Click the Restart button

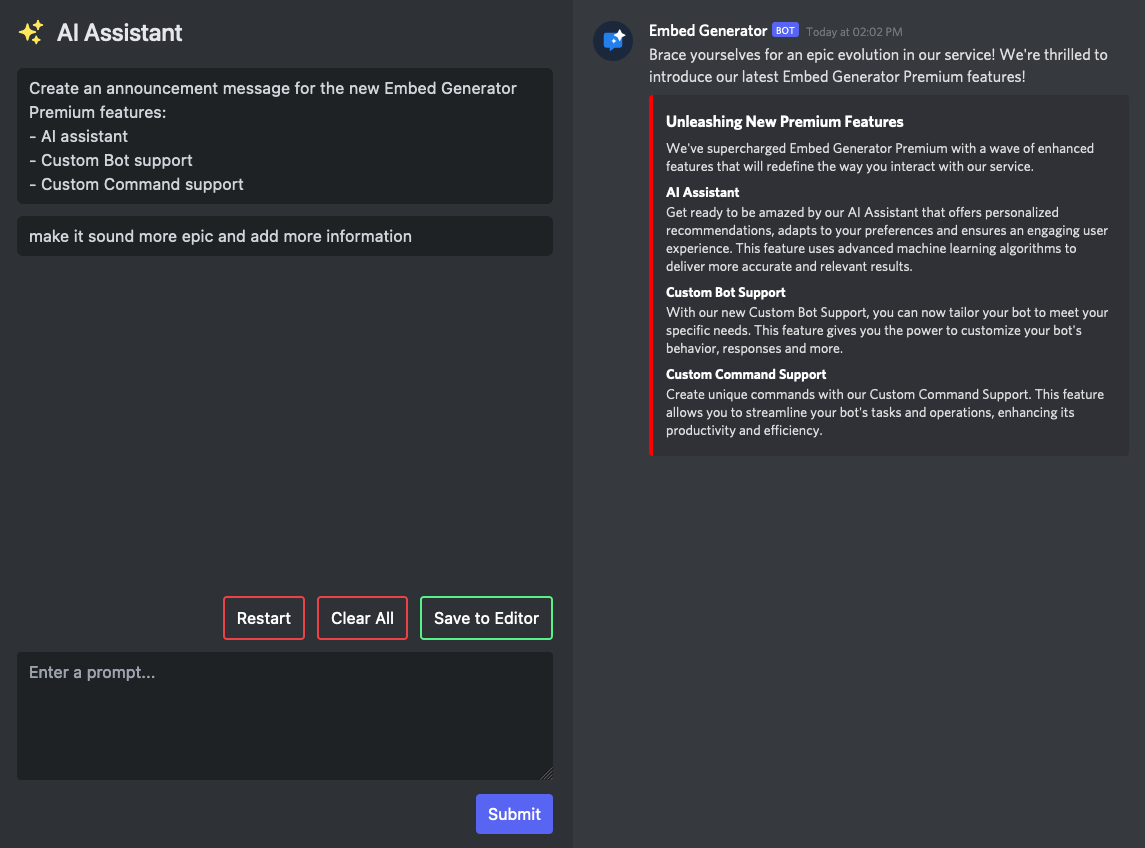(x=263, y=618)
